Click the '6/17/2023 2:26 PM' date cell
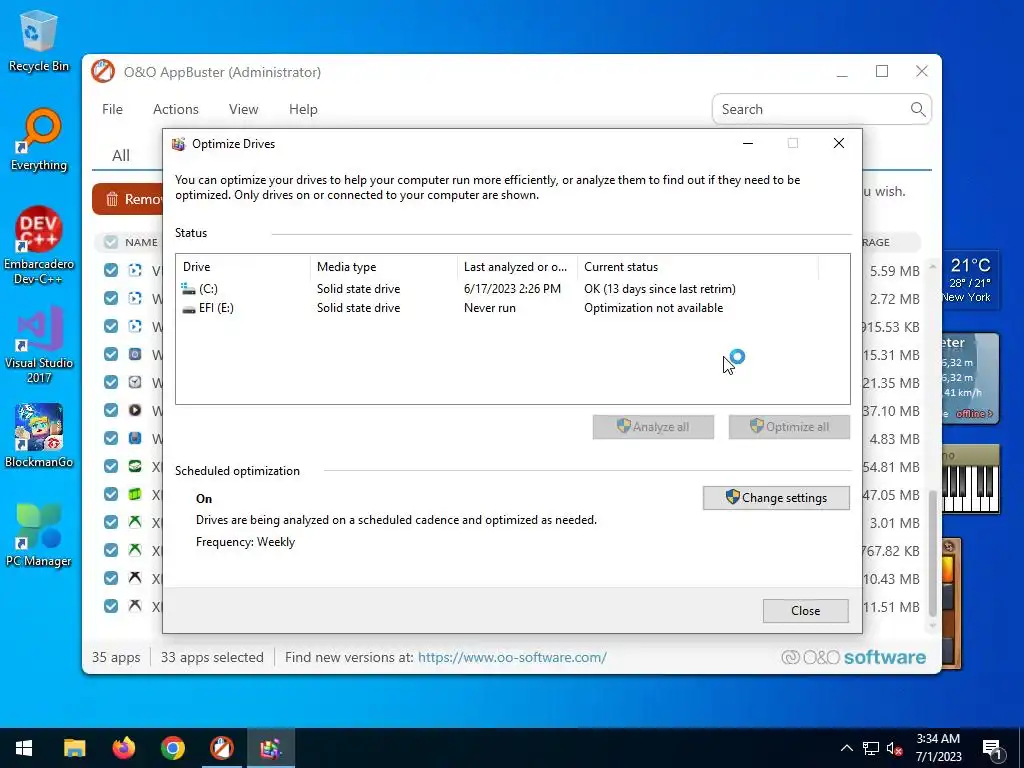Viewport: 1024px width, 768px height. [512, 289]
